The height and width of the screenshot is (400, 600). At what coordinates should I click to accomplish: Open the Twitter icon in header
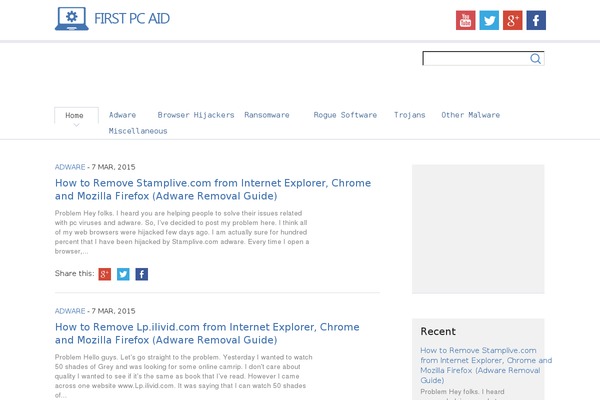(x=489, y=20)
